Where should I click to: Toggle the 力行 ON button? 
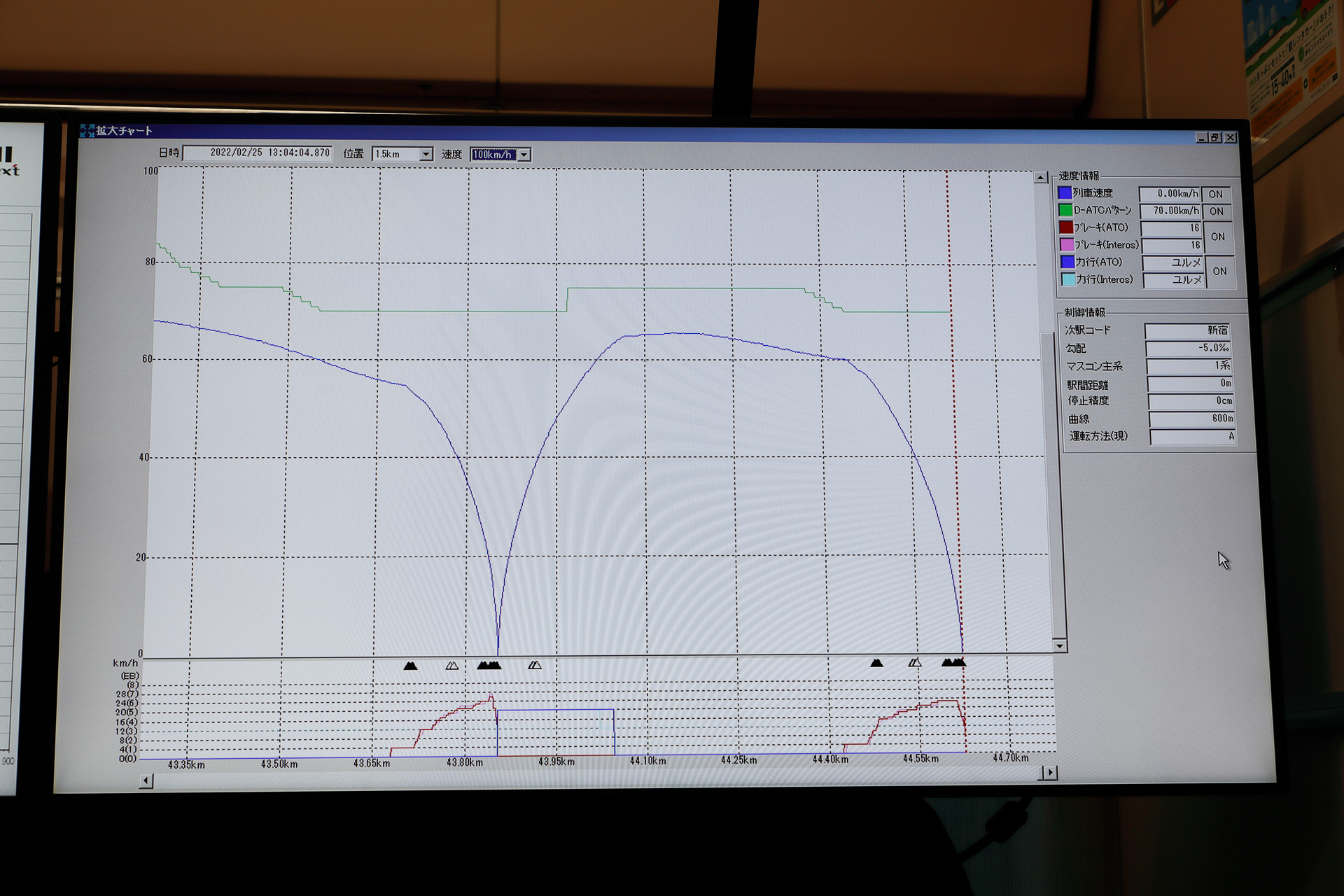(1219, 271)
